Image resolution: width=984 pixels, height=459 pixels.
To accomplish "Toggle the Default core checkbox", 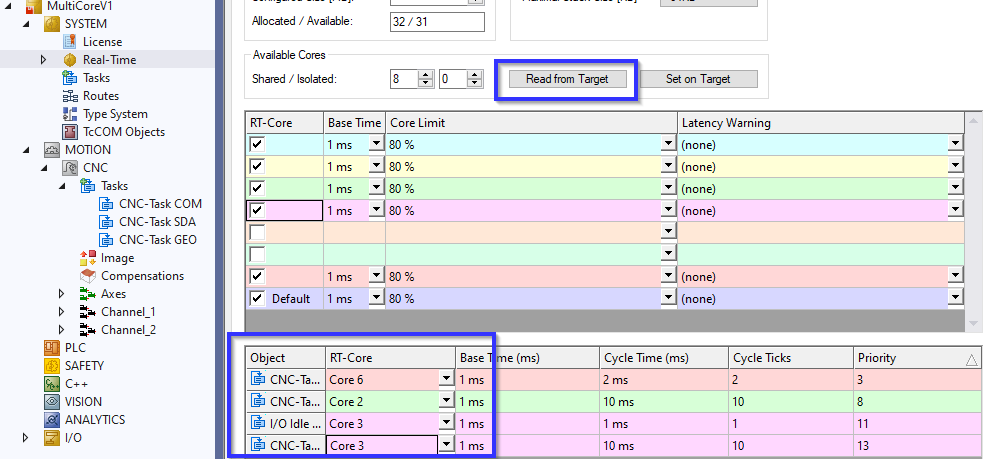I will tap(257, 299).
